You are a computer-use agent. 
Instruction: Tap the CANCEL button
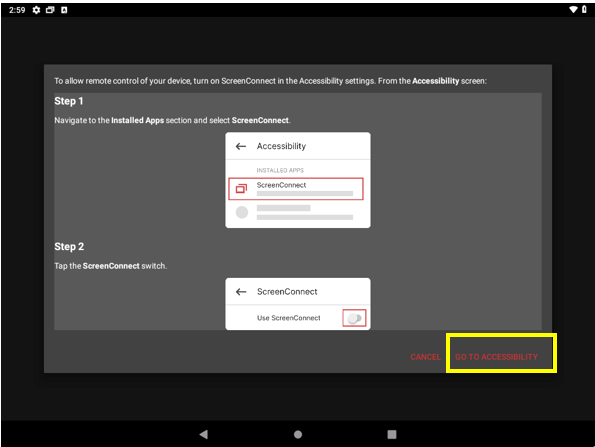pyautogui.click(x=425, y=357)
